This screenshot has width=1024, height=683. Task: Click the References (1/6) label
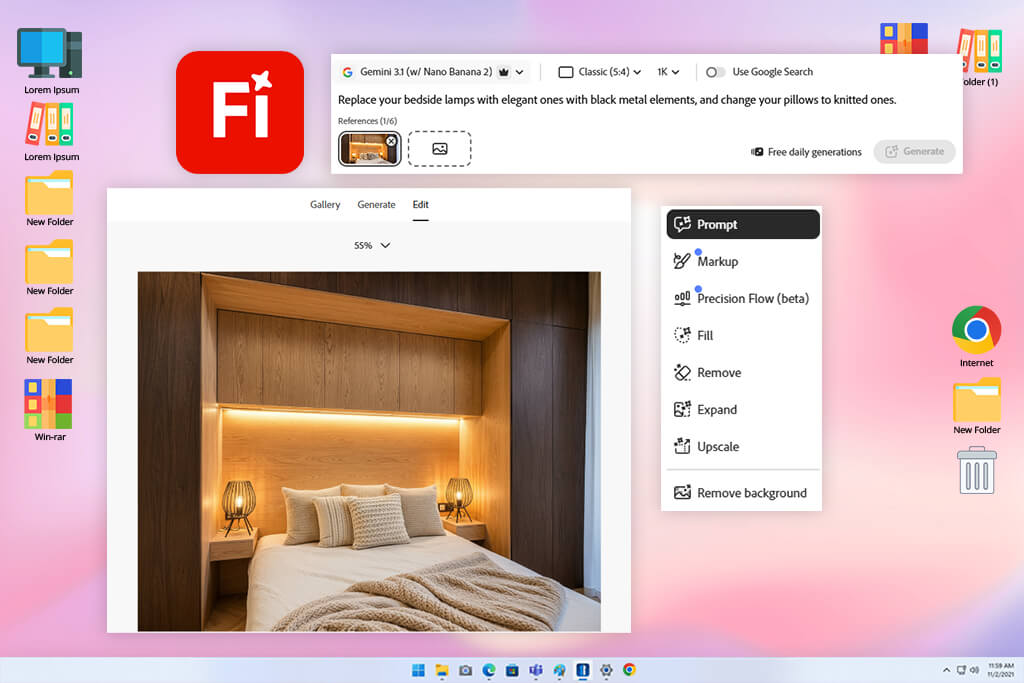point(367,121)
